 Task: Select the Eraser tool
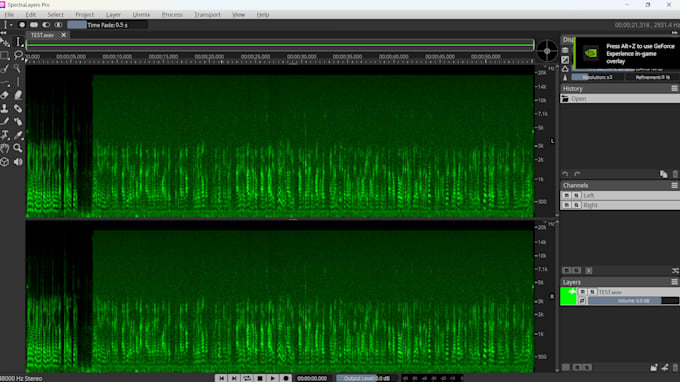coord(18,95)
